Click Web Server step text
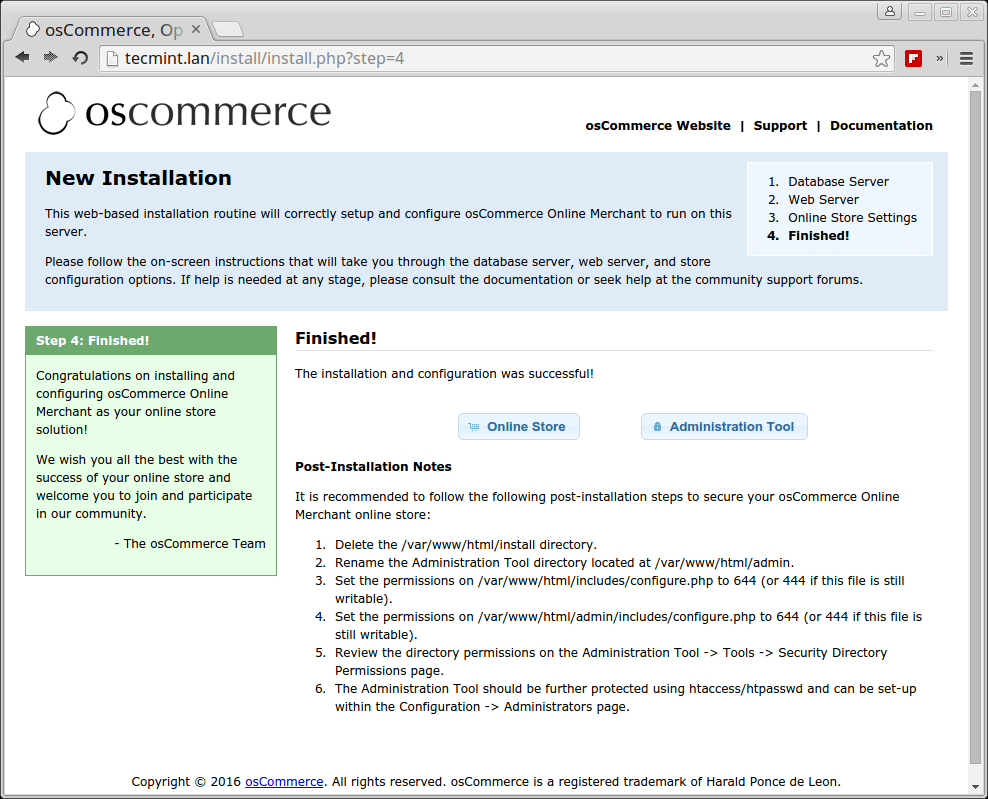Viewport: 988px width, 799px height. pyautogui.click(x=823, y=200)
